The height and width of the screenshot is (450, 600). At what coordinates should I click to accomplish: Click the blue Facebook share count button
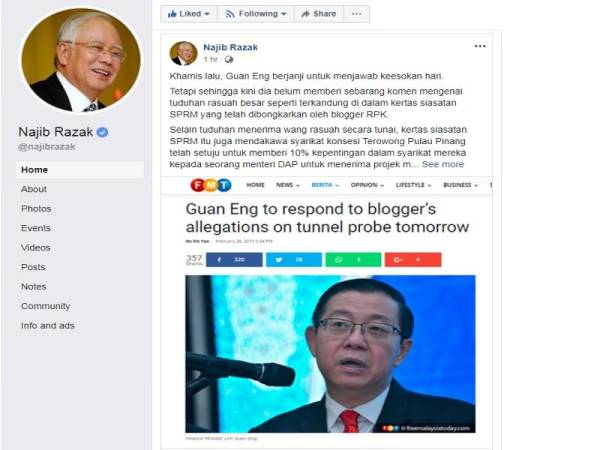point(234,259)
